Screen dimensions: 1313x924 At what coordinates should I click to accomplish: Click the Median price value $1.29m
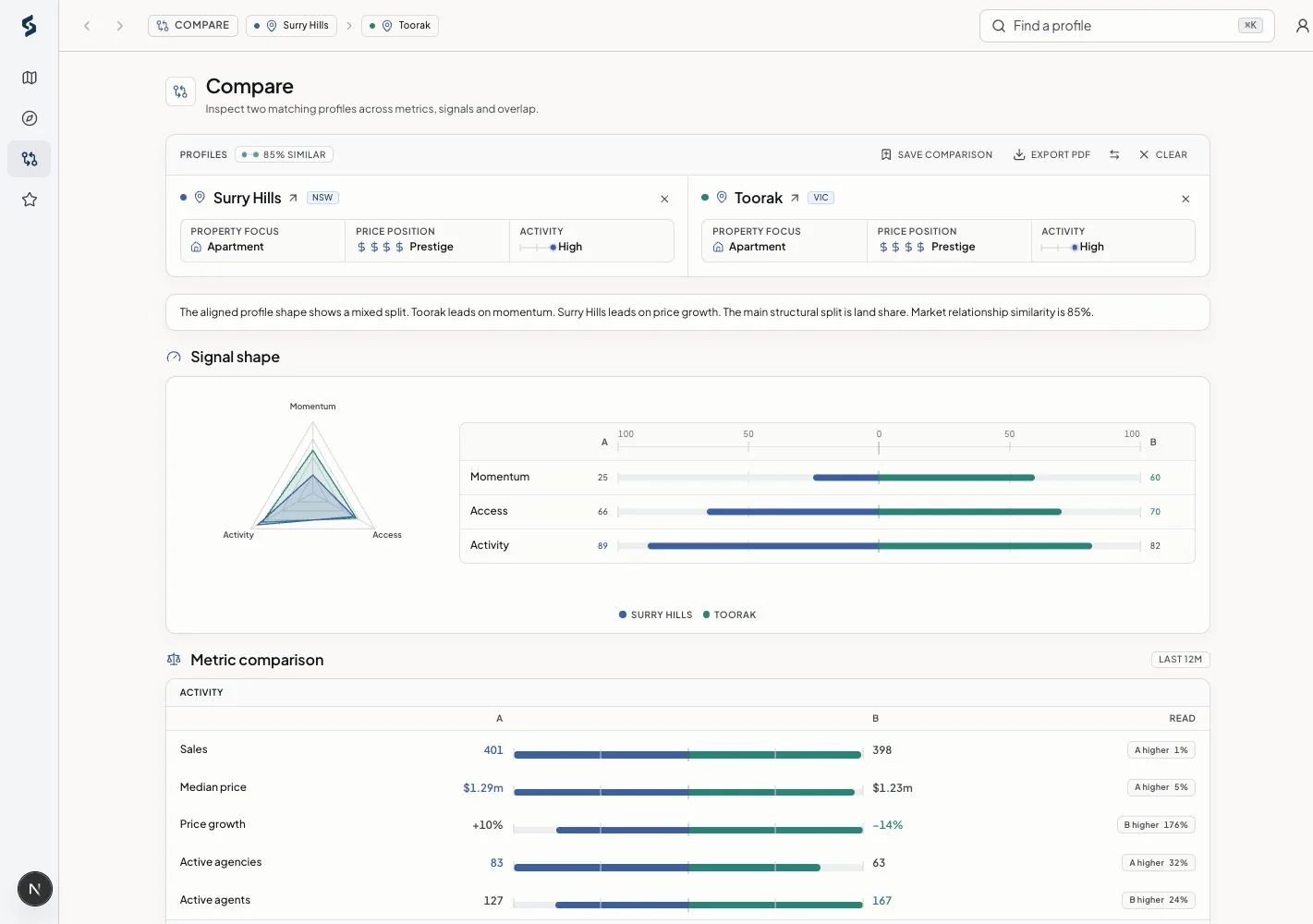[483, 788]
